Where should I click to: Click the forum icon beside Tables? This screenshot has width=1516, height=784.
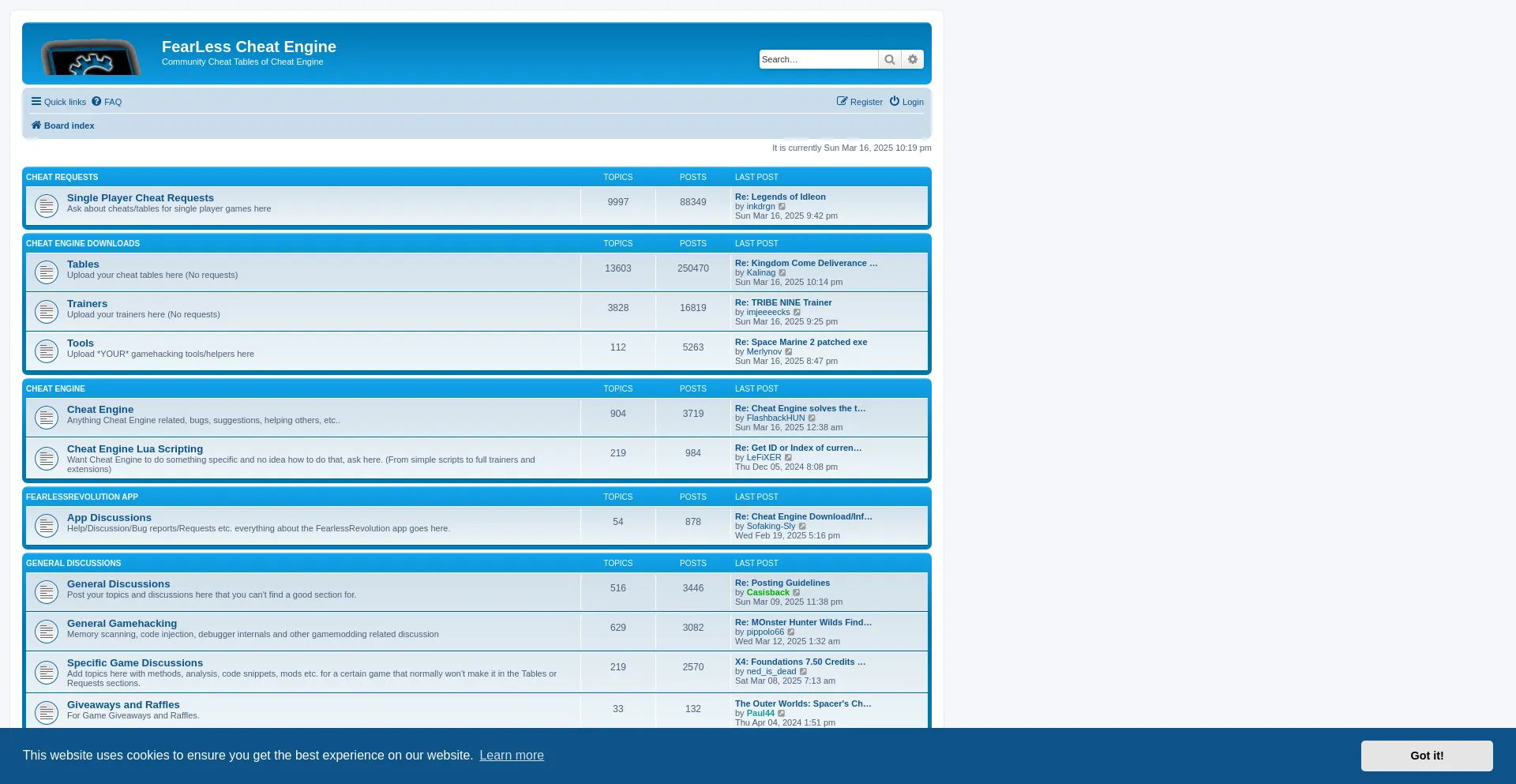tap(47, 272)
